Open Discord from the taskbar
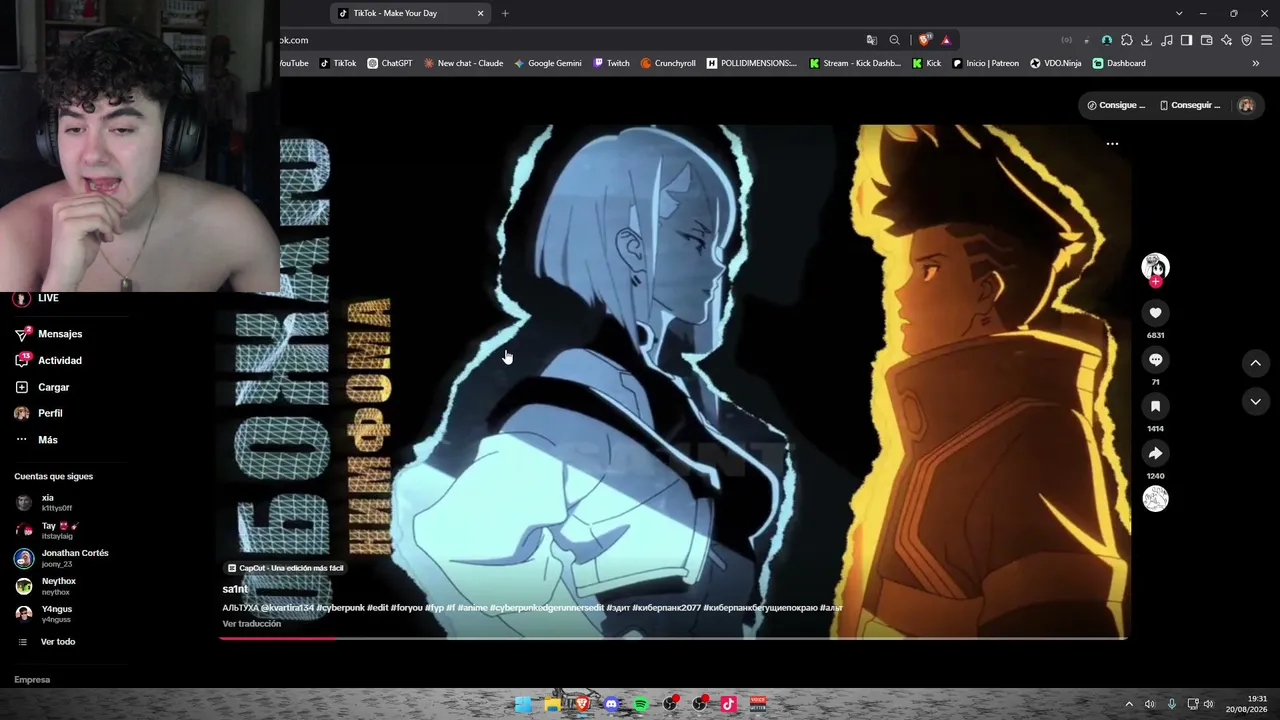This screenshot has height=720, width=1280. [612, 704]
